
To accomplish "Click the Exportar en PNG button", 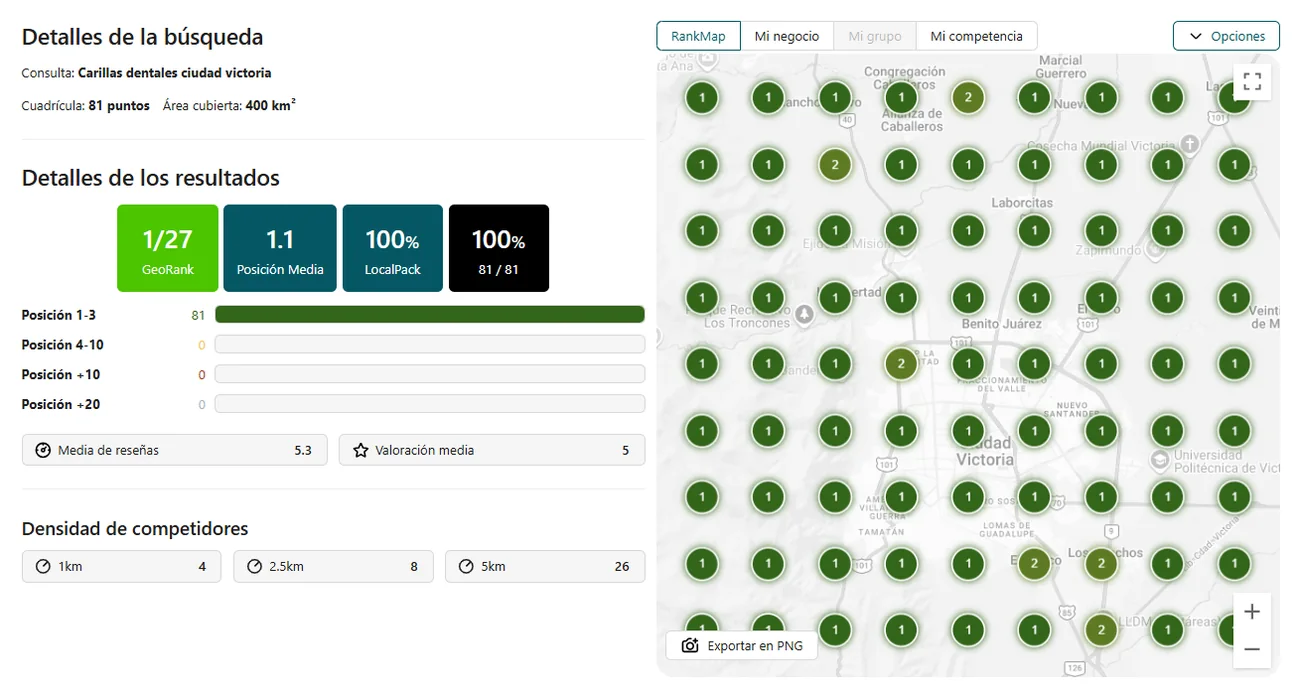I will point(742,646).
